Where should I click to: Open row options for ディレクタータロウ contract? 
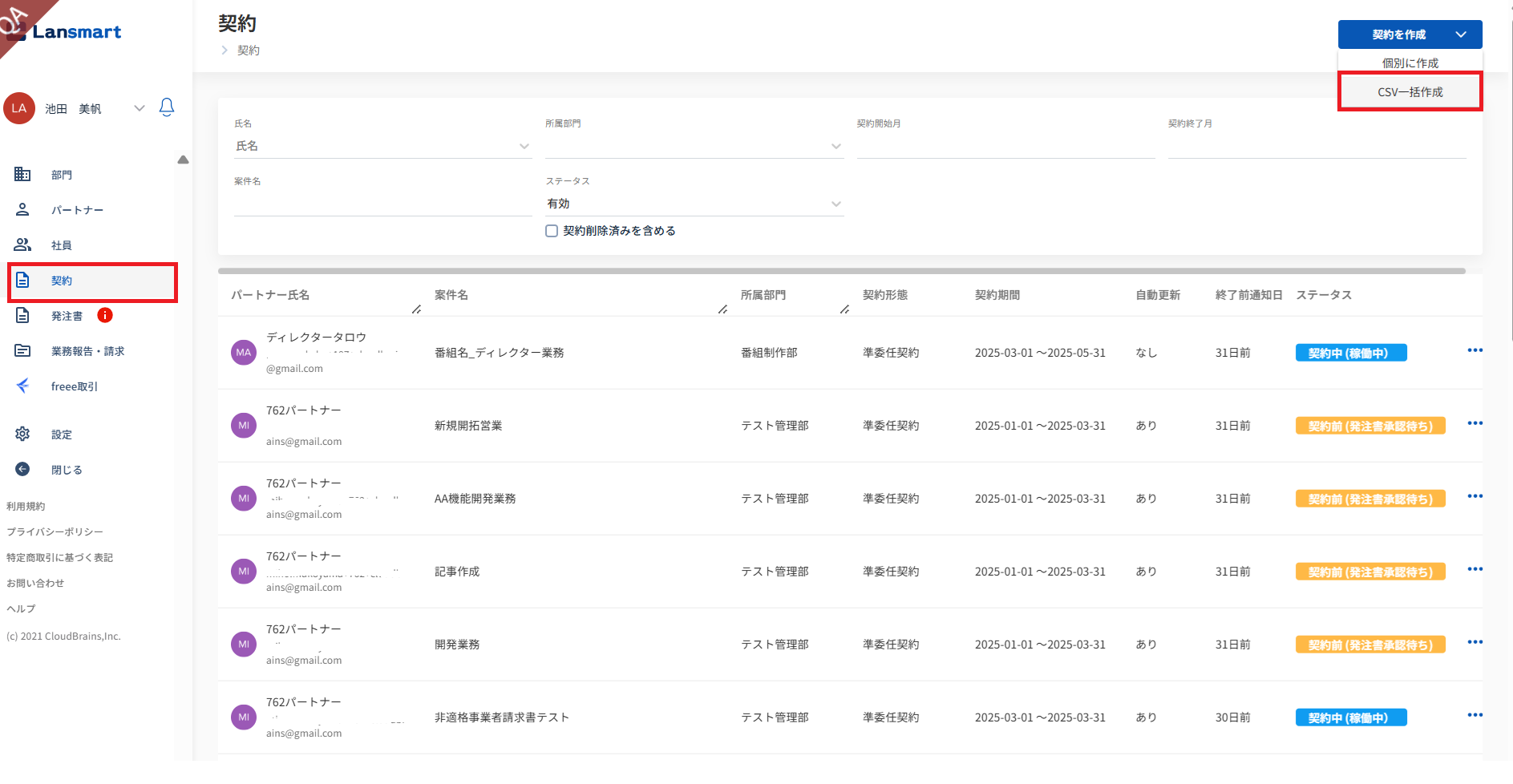1475,351
